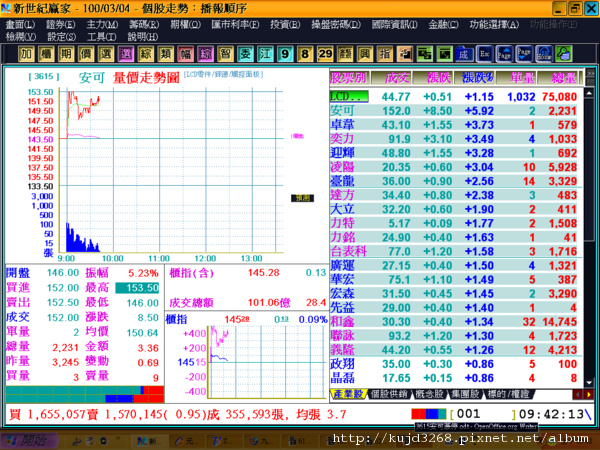Screen dimensions: 600x450
Task: Click the red 幅 toolbar icon
Action: click(186, 54)
